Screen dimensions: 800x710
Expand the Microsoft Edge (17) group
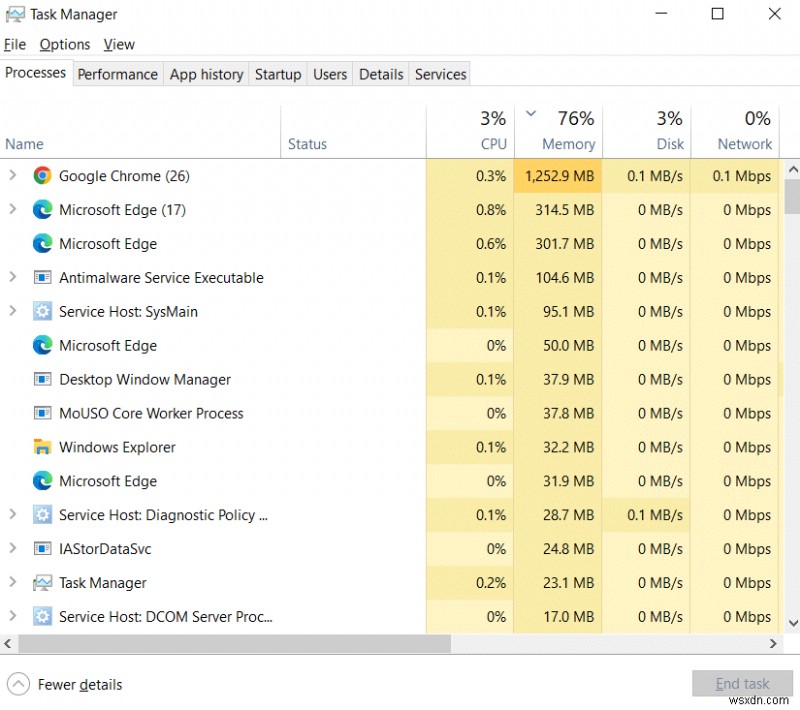(x=13, y=209)
